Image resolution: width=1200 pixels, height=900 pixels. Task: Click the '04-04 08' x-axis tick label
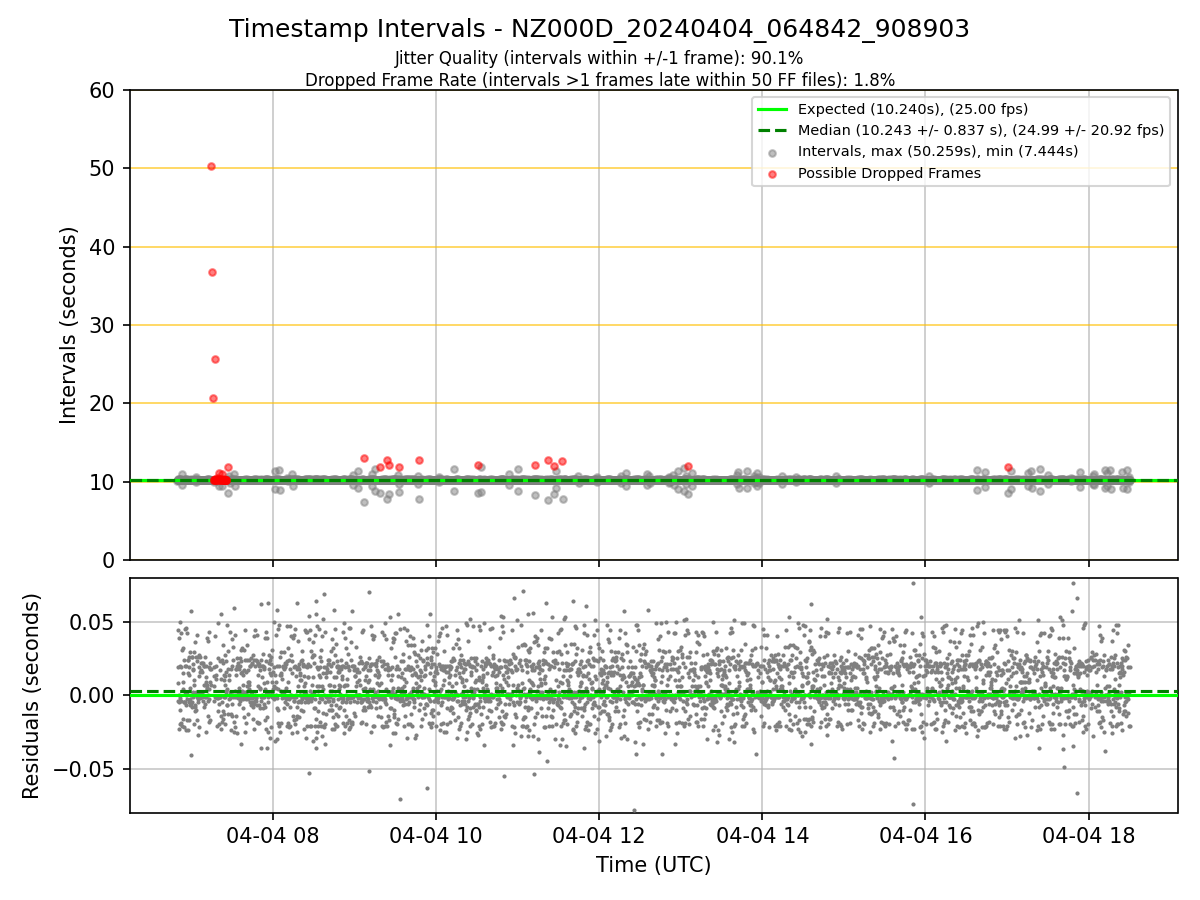pos(272,836)
